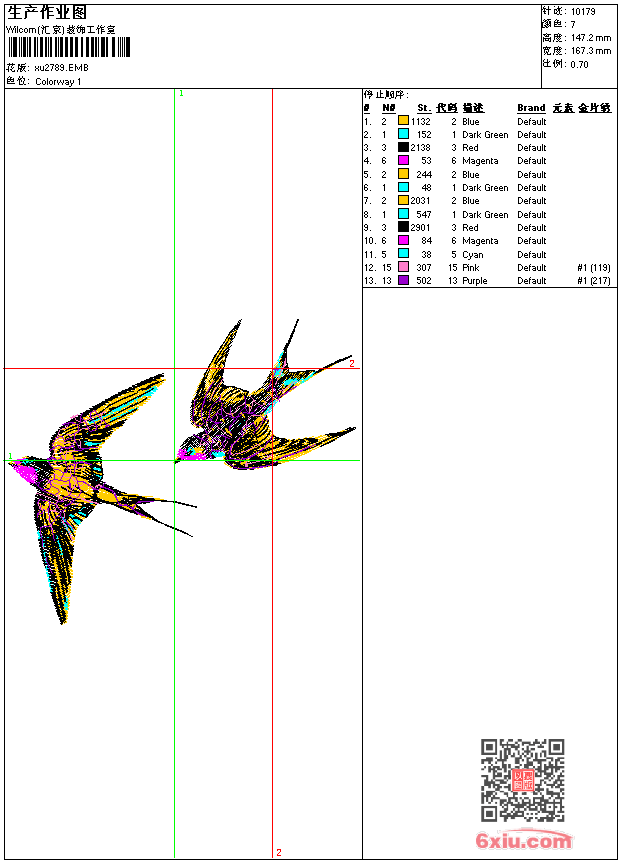
Task: Click the orange swatch in stop row 7
Action: point(403,200)
